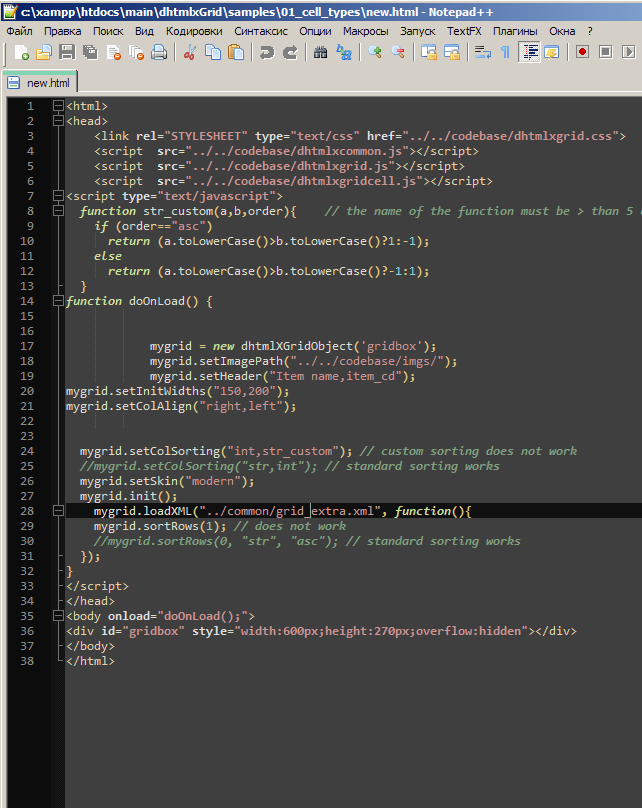
Task: Open the Плагины menu
Action: [515, 31]
